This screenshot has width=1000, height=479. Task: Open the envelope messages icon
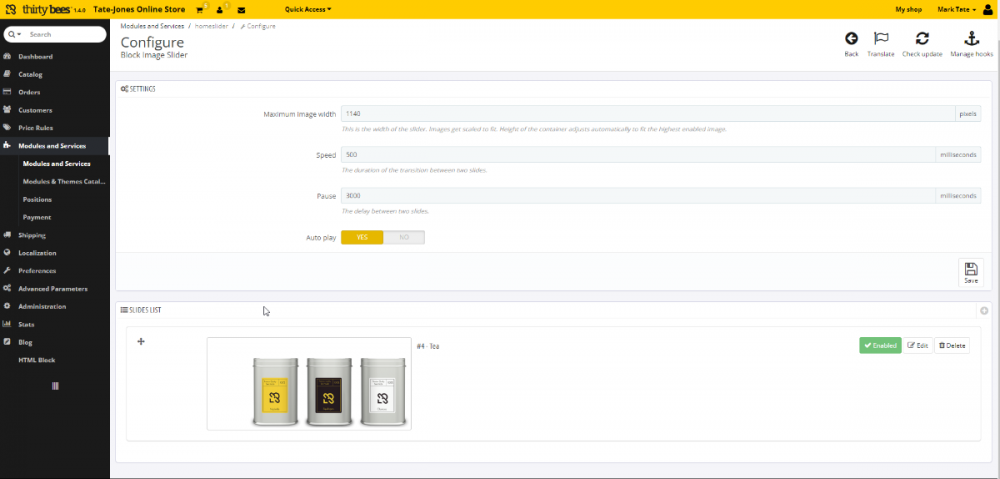[x=241, y=9]
